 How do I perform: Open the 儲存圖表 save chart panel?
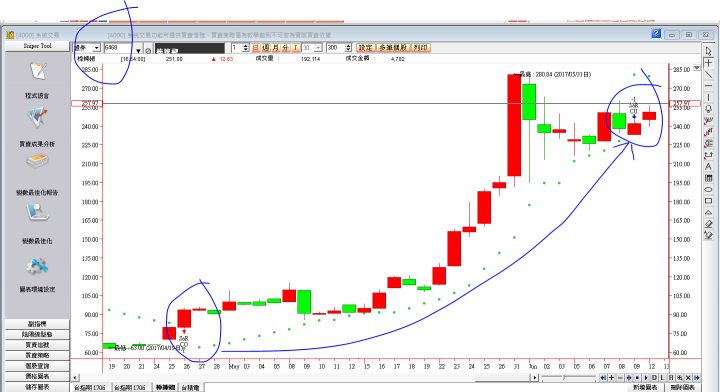pyautogui.click(x=37, y=387)
